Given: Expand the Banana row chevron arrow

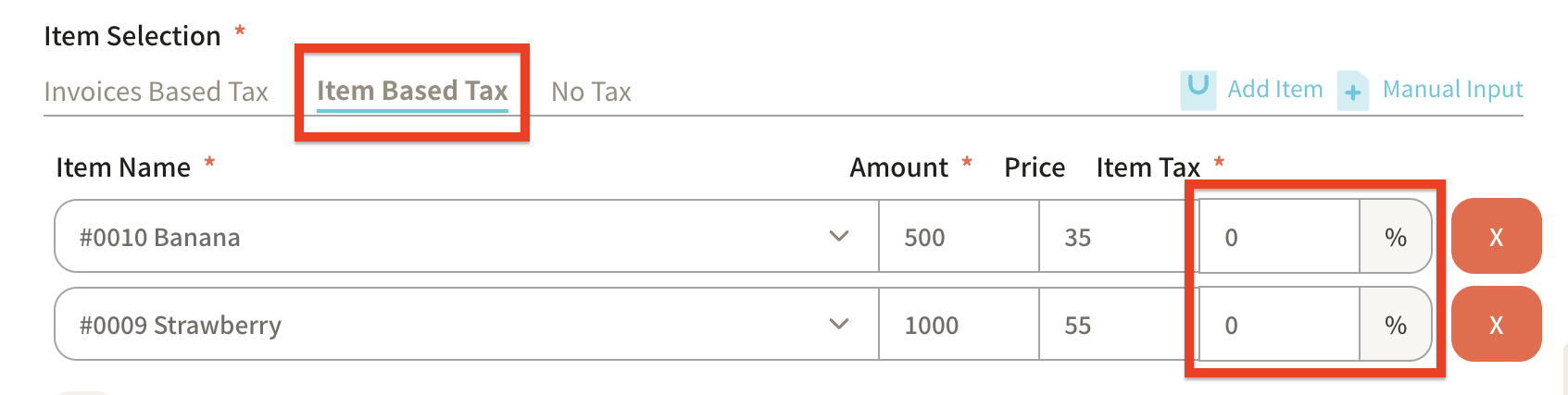Looking at the screenshot, I should 839,237.
